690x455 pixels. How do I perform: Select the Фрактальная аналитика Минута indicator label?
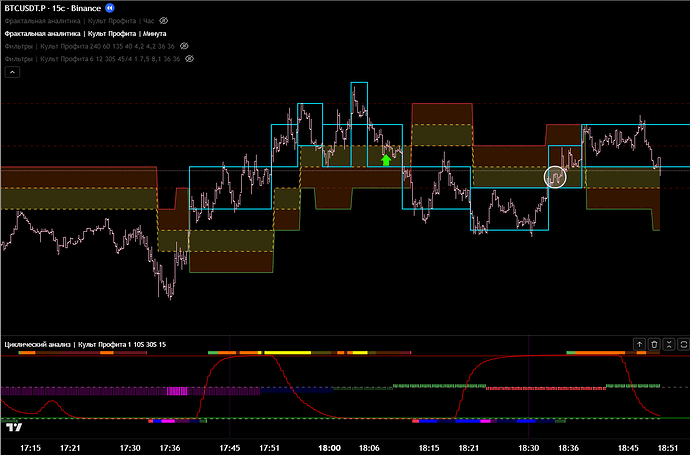(x=85, y=33)
